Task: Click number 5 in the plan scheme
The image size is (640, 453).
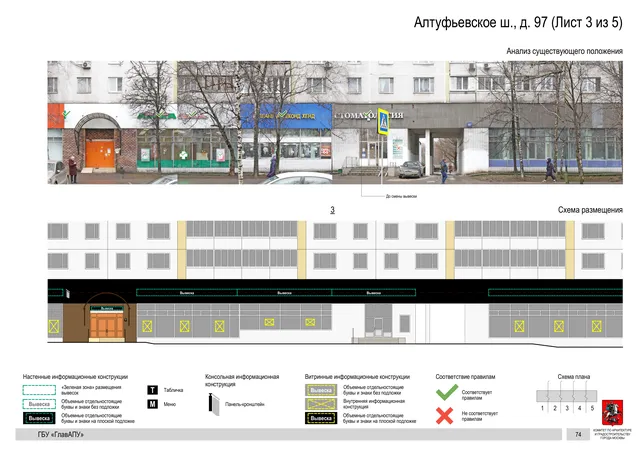Action: point(592,408)
